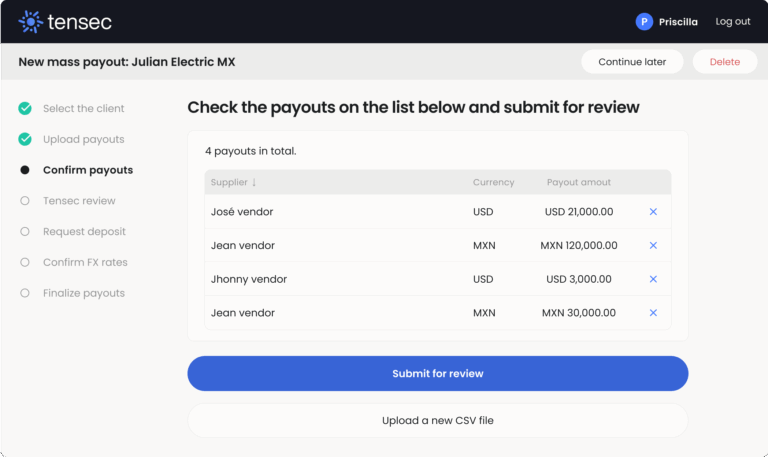Sort the list by Supplier column

(234, 182)
